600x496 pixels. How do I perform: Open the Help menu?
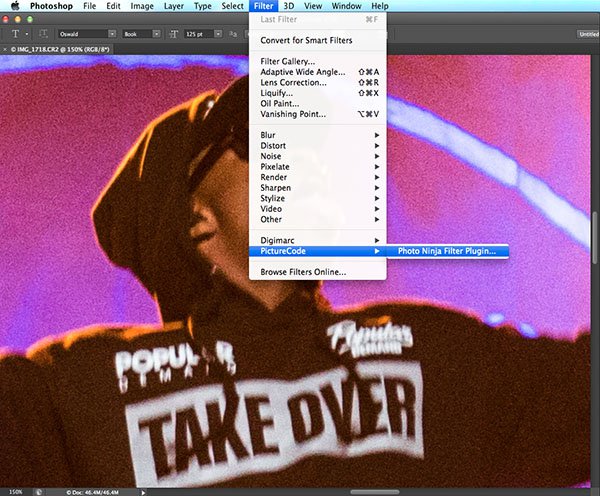(x=380, y=6)
